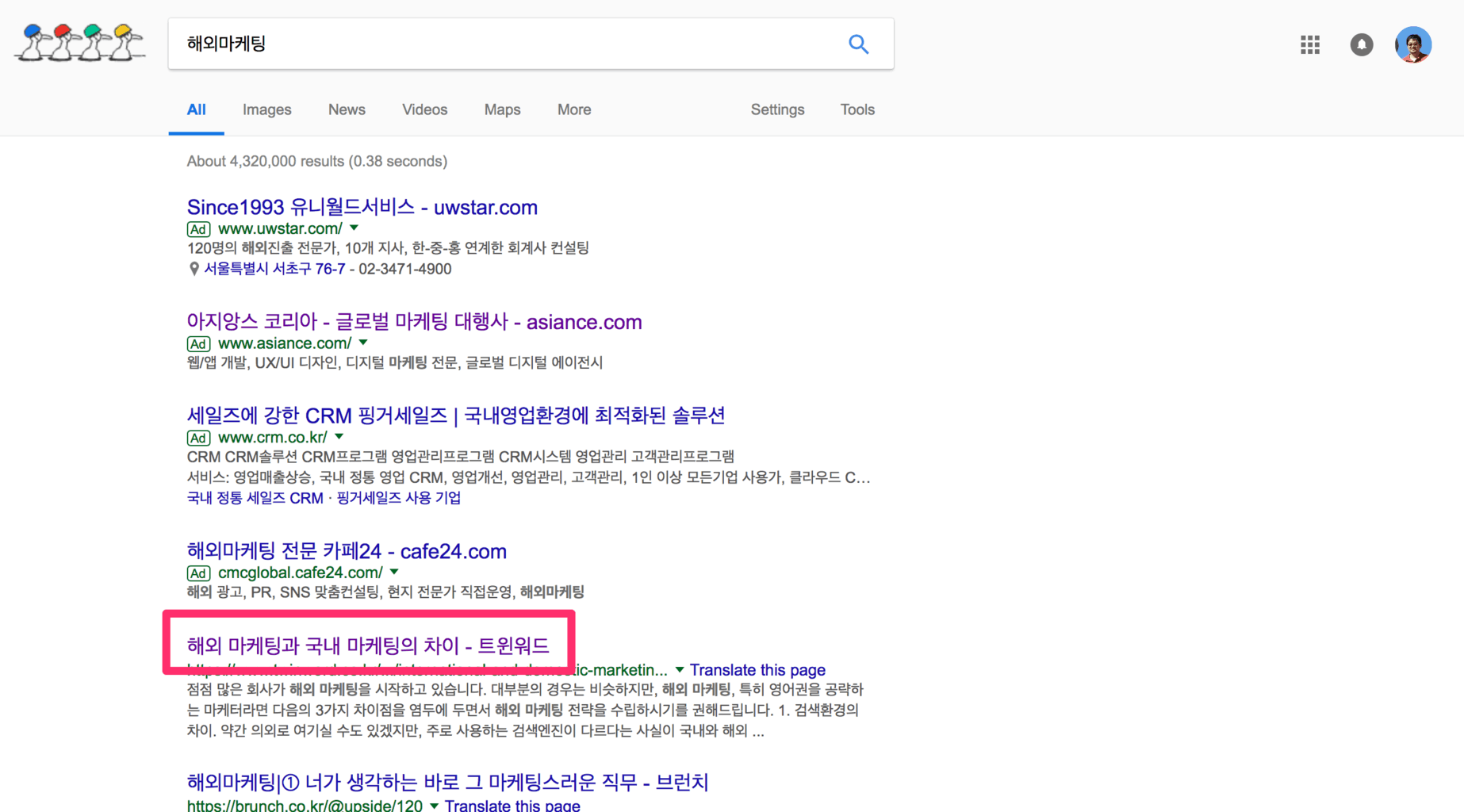Click the Ad badge for asiance.com
This screenshot has width=1464, height=812.
click(x=198, y=344)
